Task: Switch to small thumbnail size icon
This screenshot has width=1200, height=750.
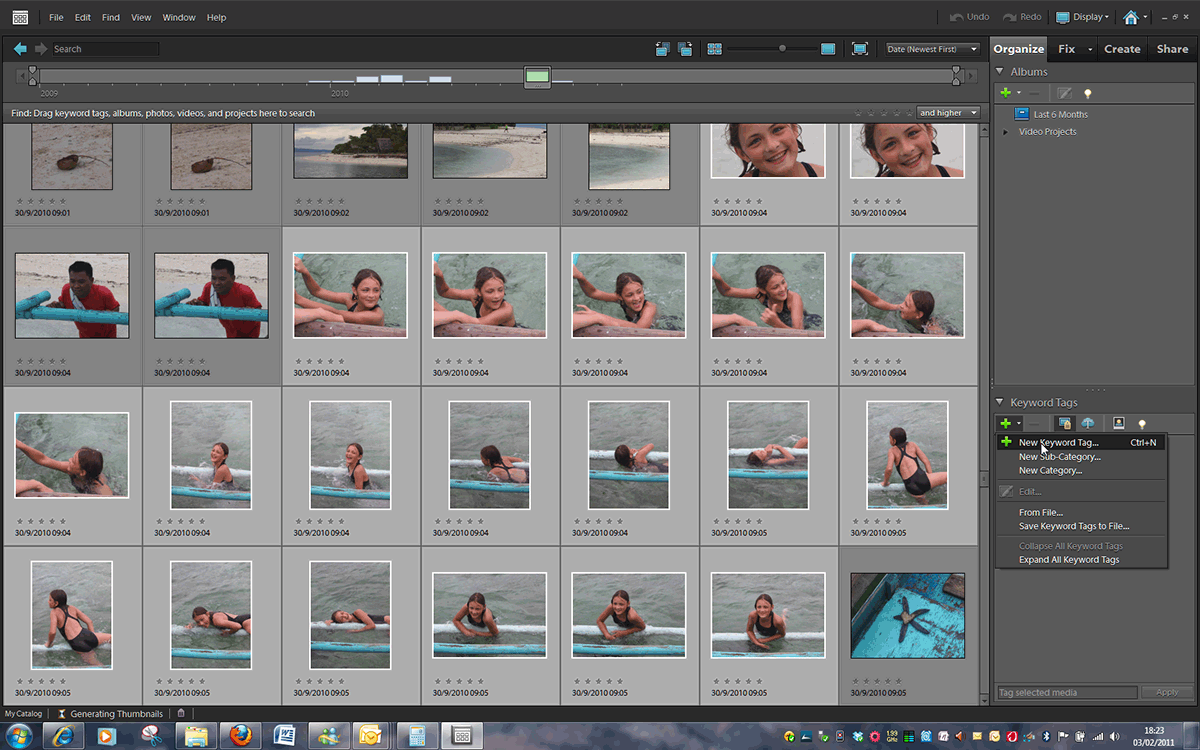Action: click(x=714, y=48)
